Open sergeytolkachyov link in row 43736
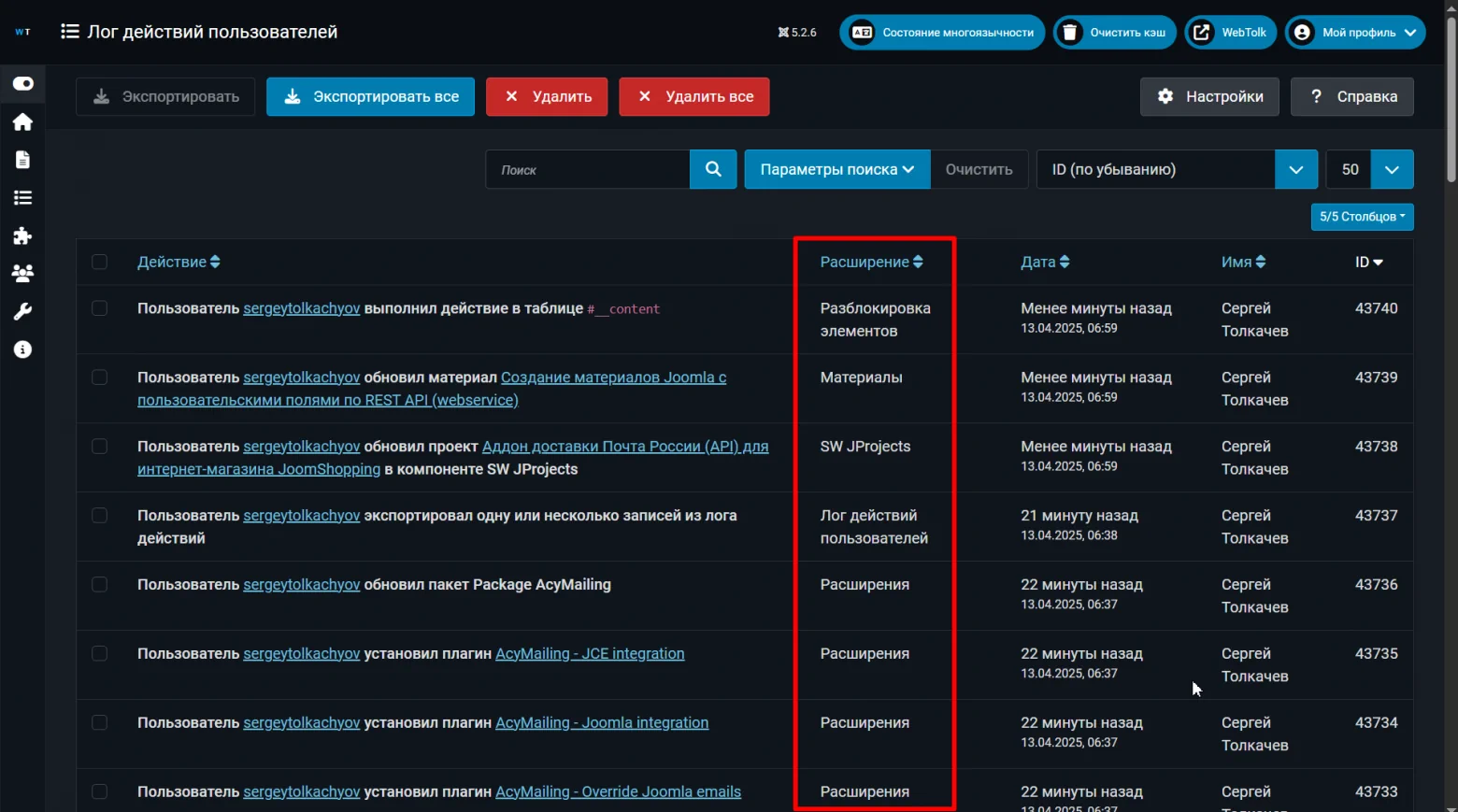The image size is (1458, 812). click(301, 585)
